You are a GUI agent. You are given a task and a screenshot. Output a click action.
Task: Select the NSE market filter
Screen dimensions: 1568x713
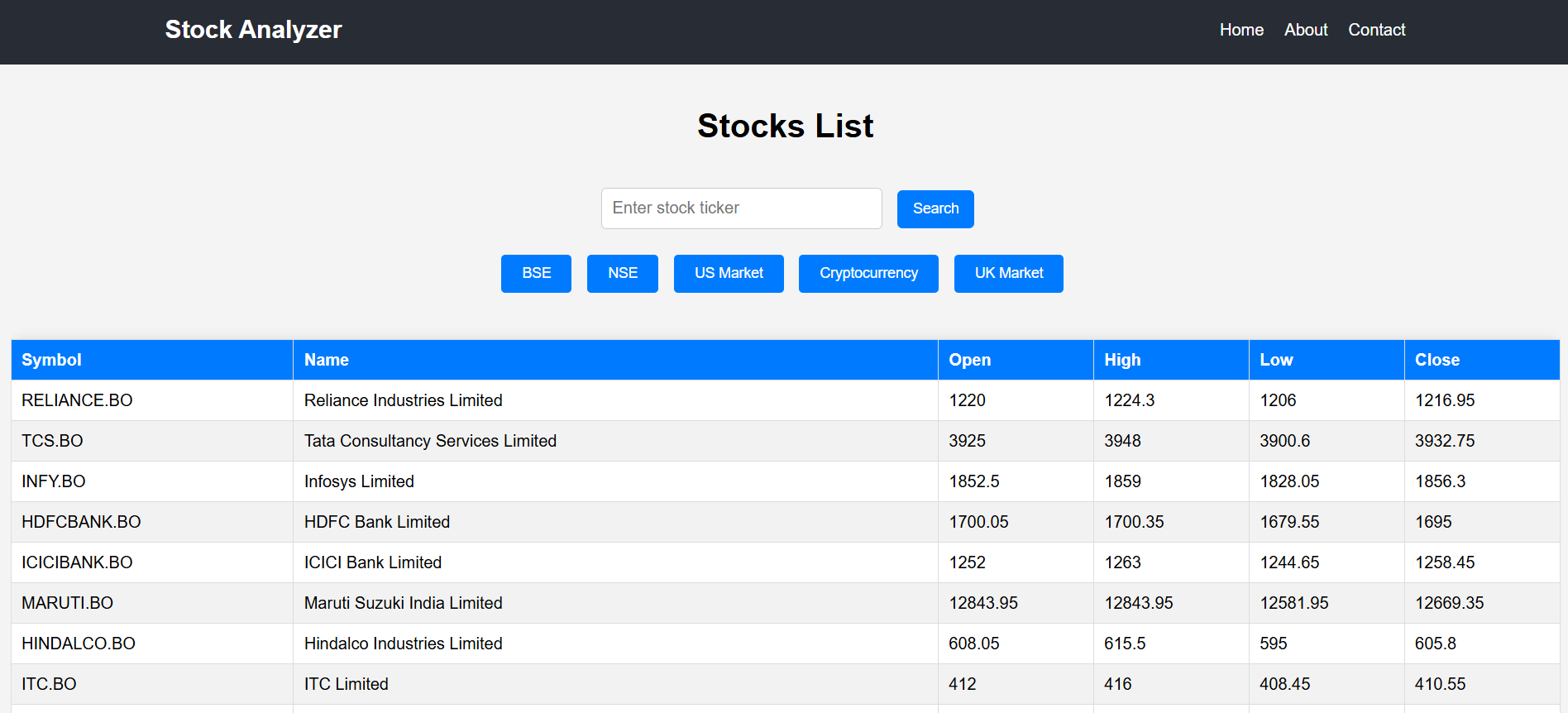point(623,274)
